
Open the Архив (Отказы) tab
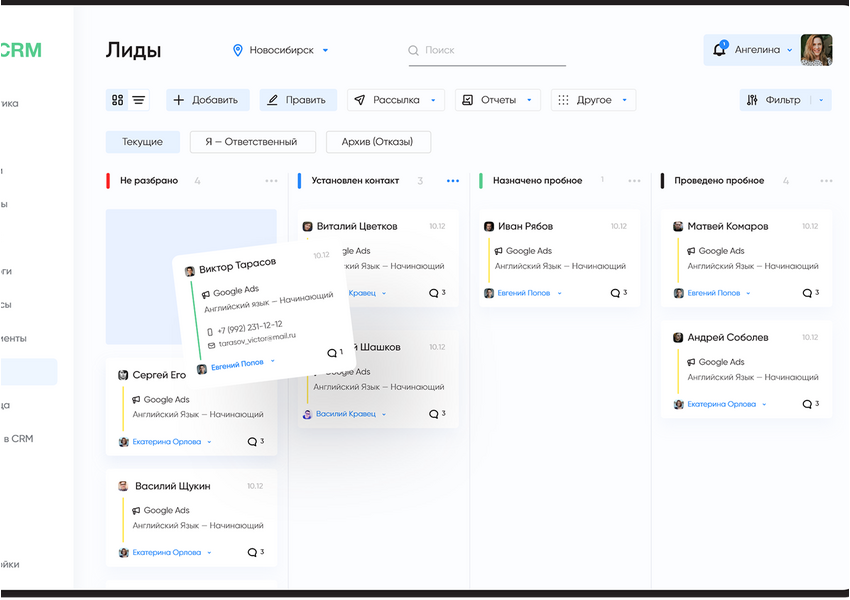tap(376, 142)
